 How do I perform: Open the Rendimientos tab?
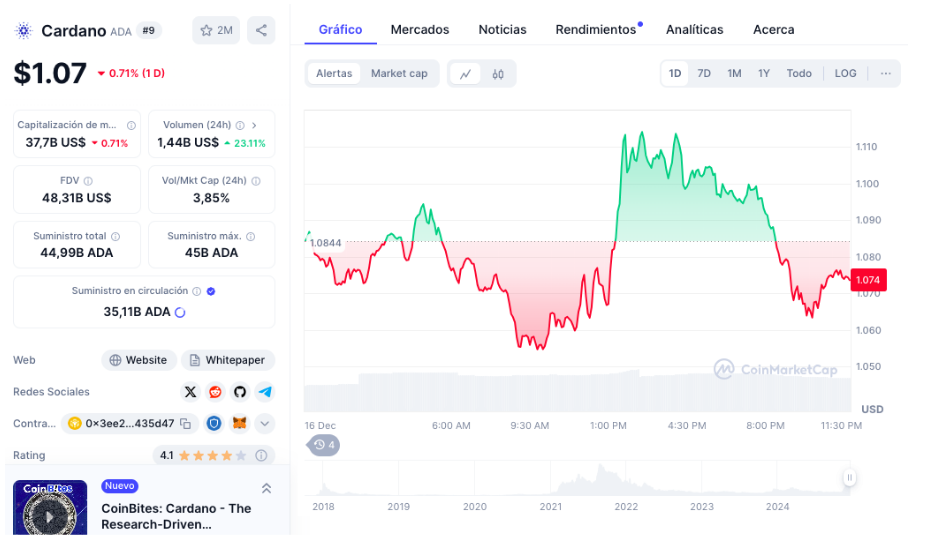click(596, 30)
